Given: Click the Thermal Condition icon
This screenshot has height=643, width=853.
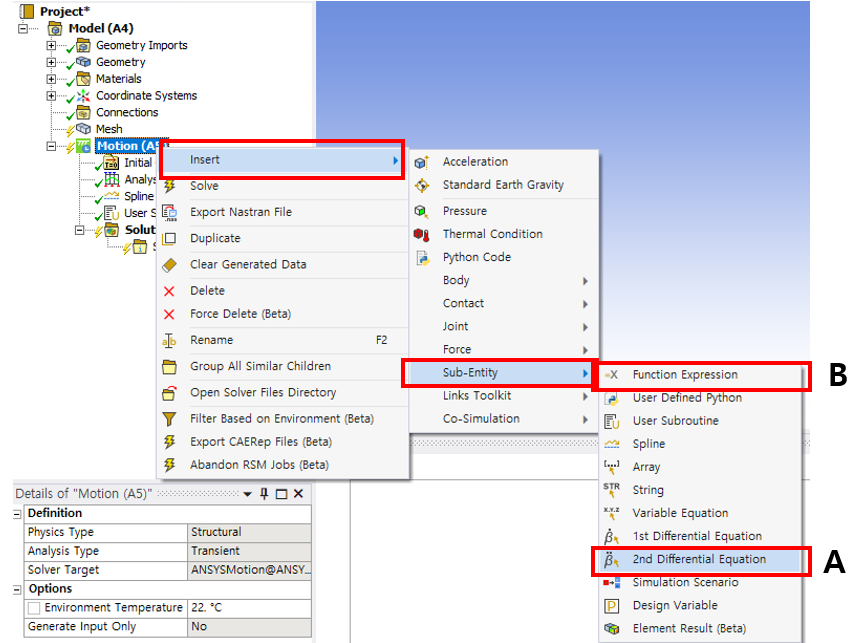Looking at the screenshot, I should [x=421, y=234].
